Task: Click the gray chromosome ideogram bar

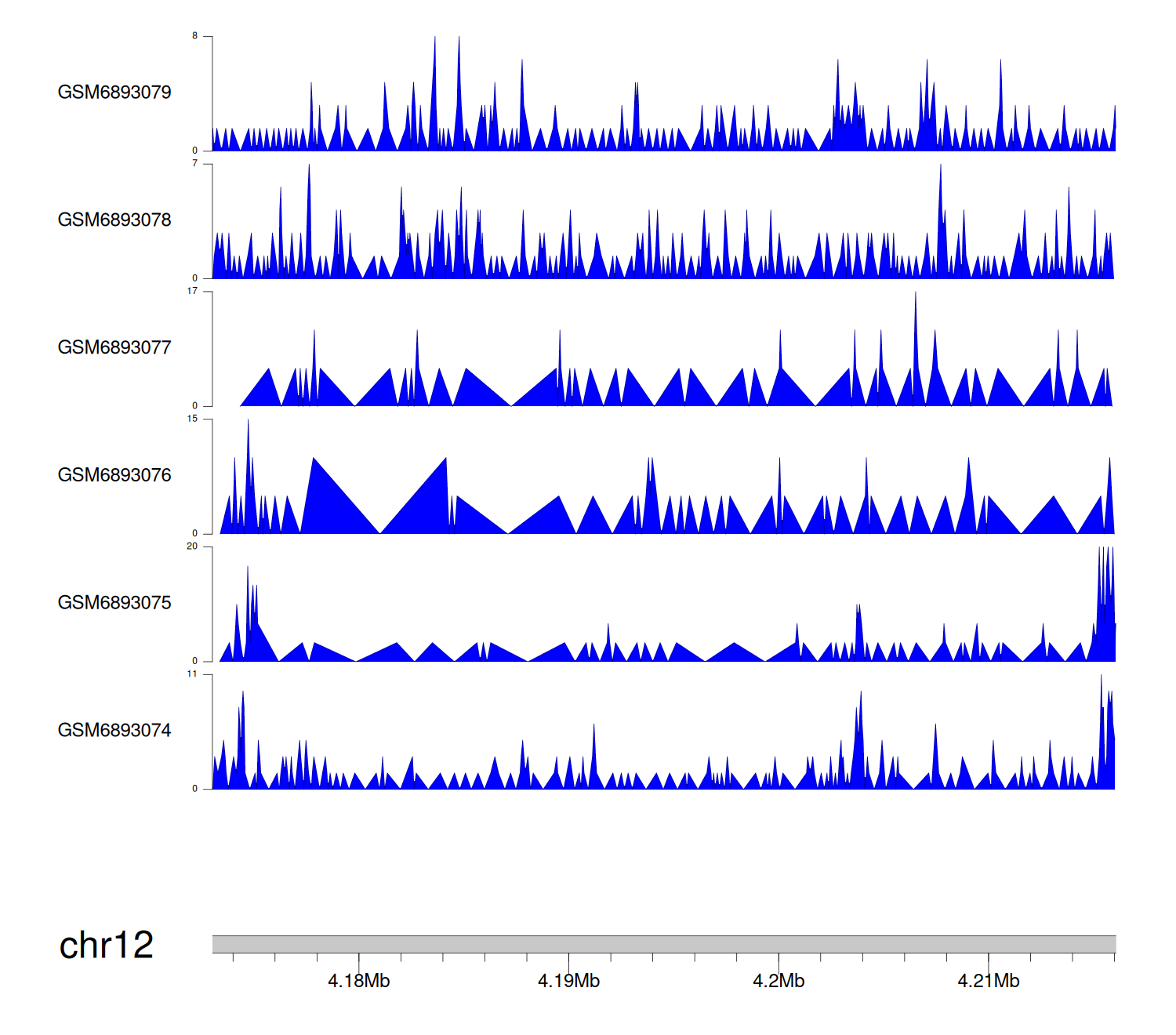Action: tap(663, 944)
